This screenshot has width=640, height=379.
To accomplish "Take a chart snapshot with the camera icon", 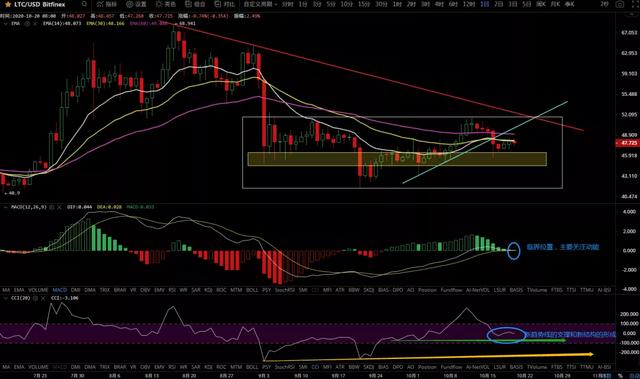I will click(x=620, y=4).
